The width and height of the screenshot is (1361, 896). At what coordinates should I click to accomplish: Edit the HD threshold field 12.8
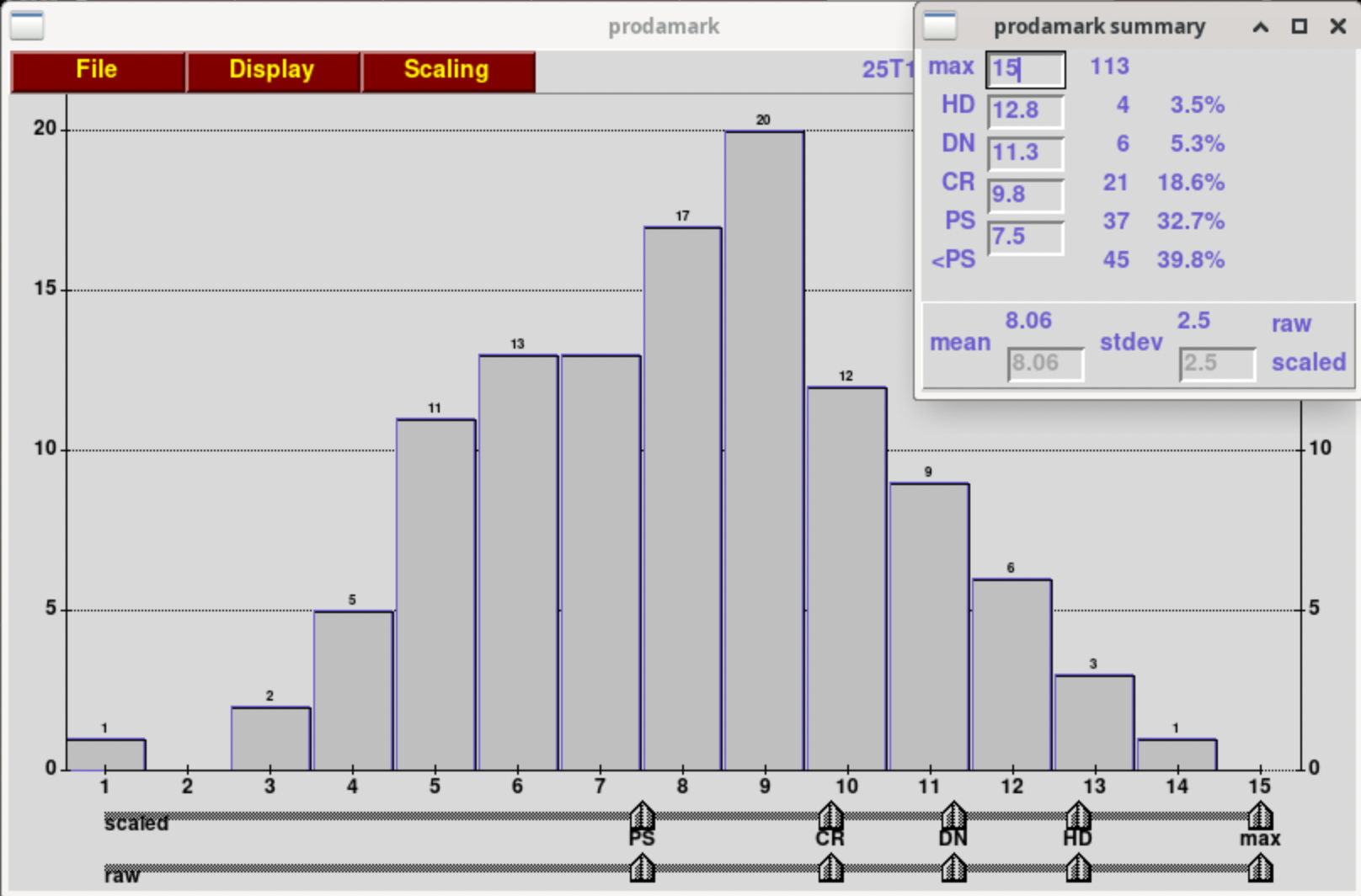[x=1025, y=110]
